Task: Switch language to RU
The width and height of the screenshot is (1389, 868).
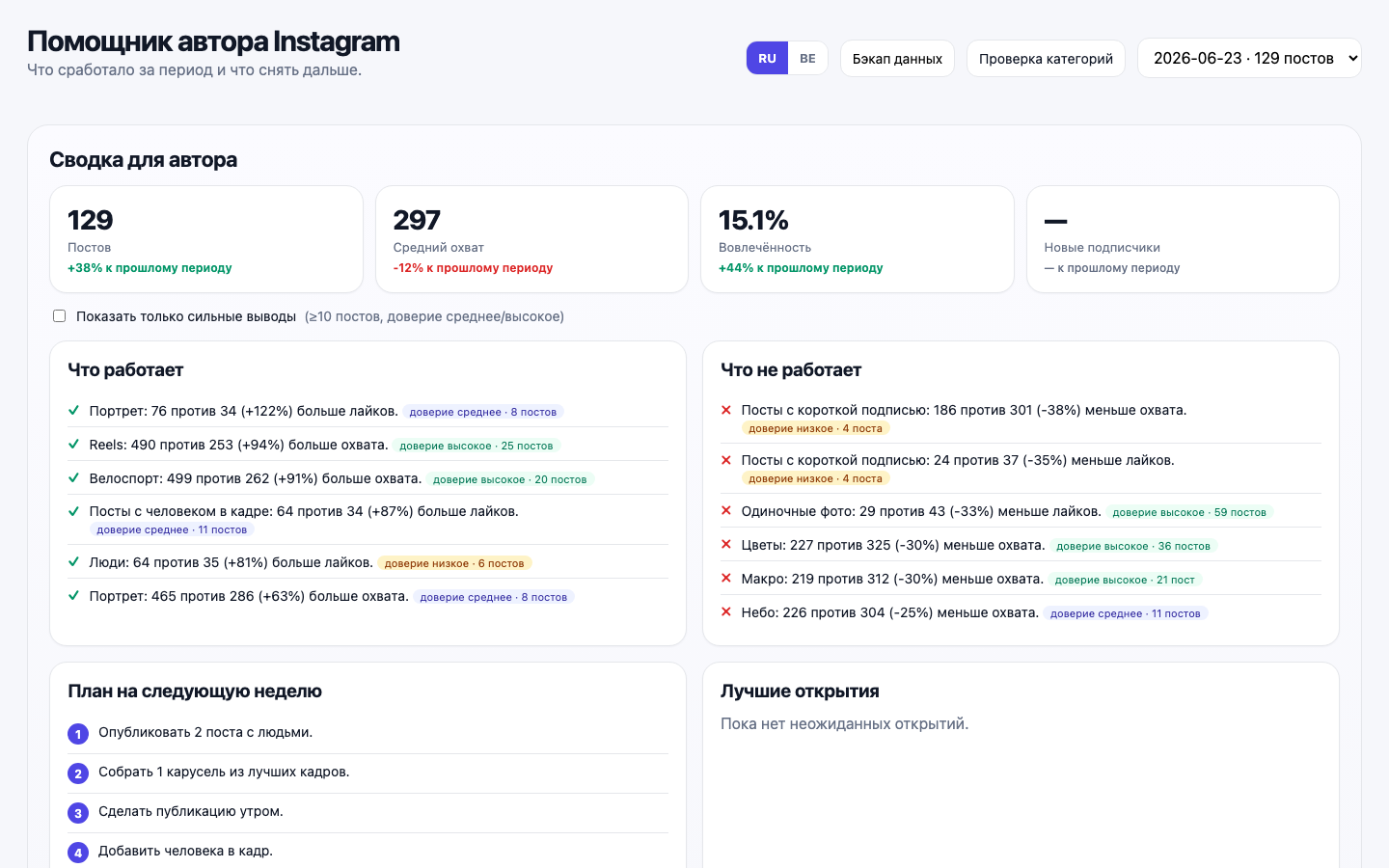Action: (767, 58)
